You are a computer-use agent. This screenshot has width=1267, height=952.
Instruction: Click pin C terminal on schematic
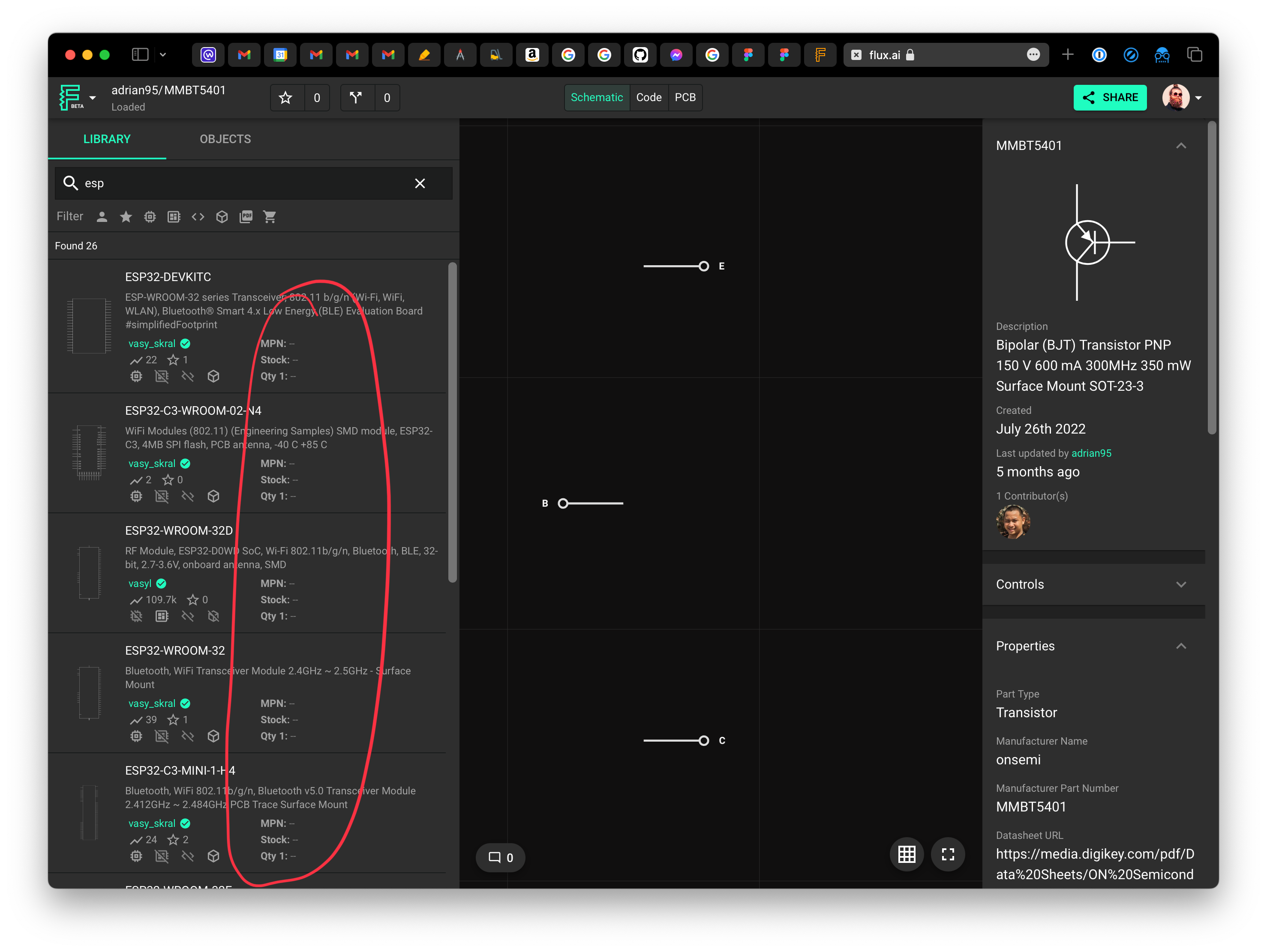coord(704,741)
